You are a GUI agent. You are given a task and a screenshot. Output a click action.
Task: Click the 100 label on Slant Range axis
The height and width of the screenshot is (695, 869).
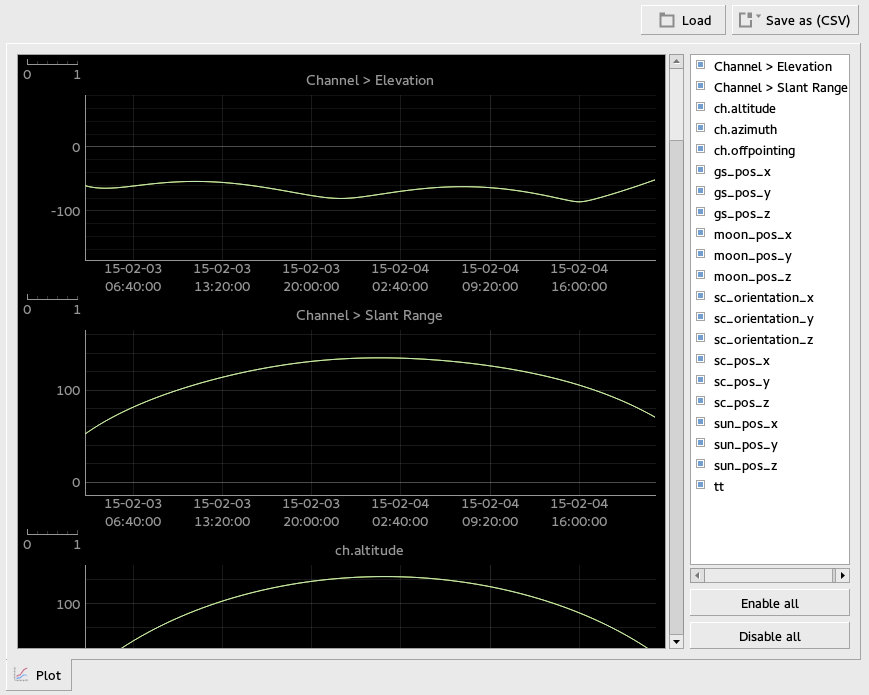click(x=68, y=391)
